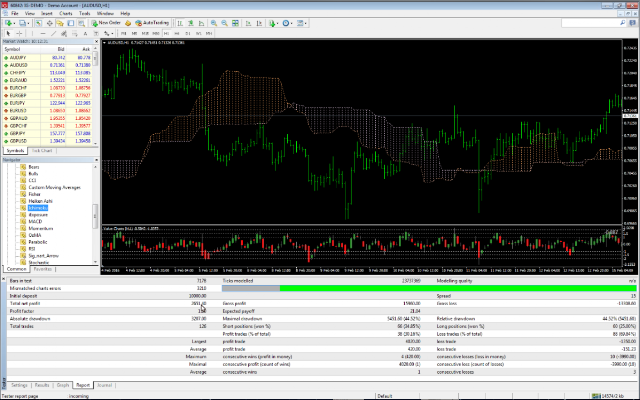
Task: Zoom out on the chart
Action: (224, 23)
